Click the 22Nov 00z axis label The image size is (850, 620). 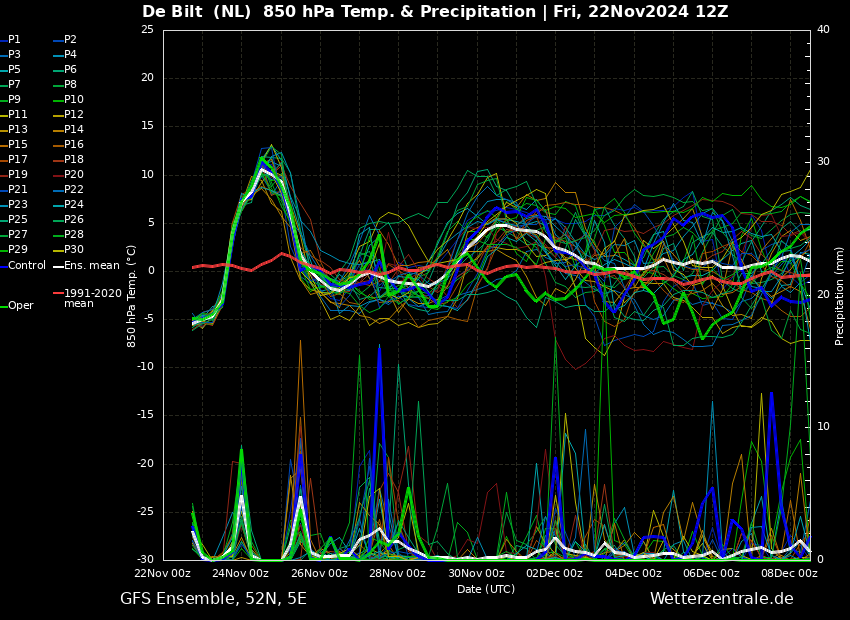click(x=163, y=573)
